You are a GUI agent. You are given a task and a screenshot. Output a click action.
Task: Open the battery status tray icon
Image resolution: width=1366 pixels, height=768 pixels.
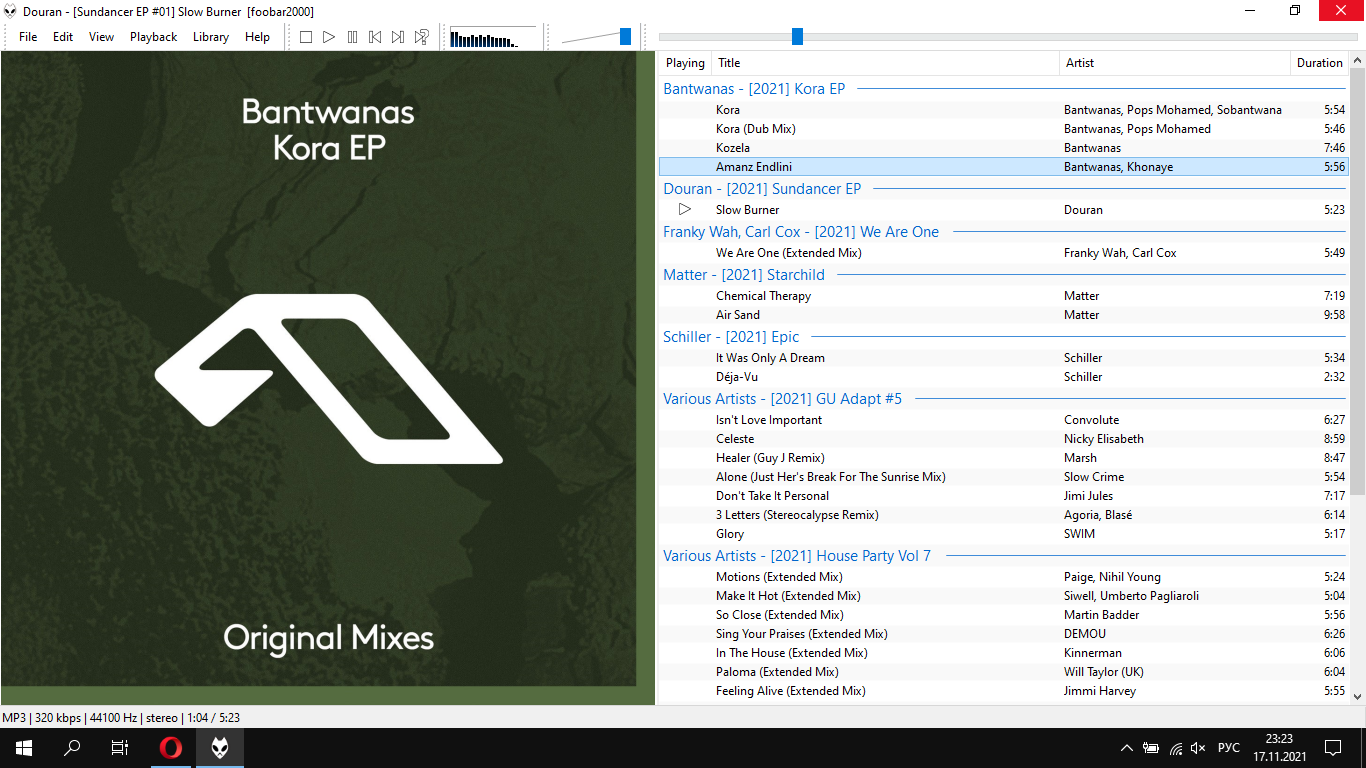click(x=1151, y=748)
